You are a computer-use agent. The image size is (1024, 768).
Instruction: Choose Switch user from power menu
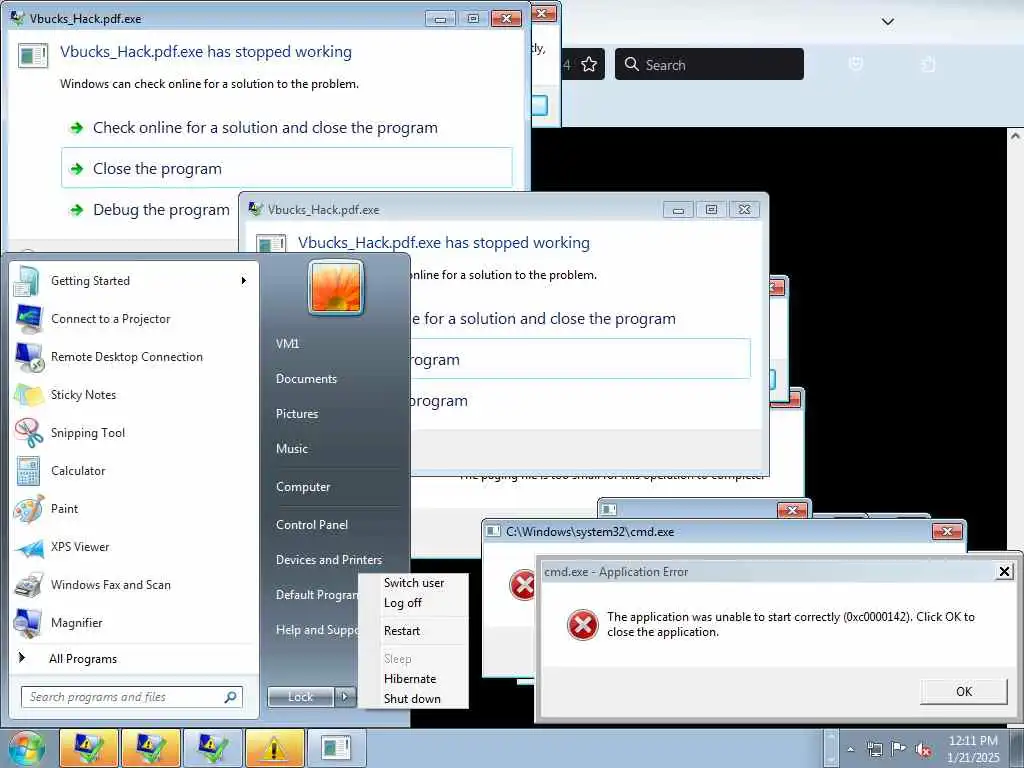click(x=413, y=583)
